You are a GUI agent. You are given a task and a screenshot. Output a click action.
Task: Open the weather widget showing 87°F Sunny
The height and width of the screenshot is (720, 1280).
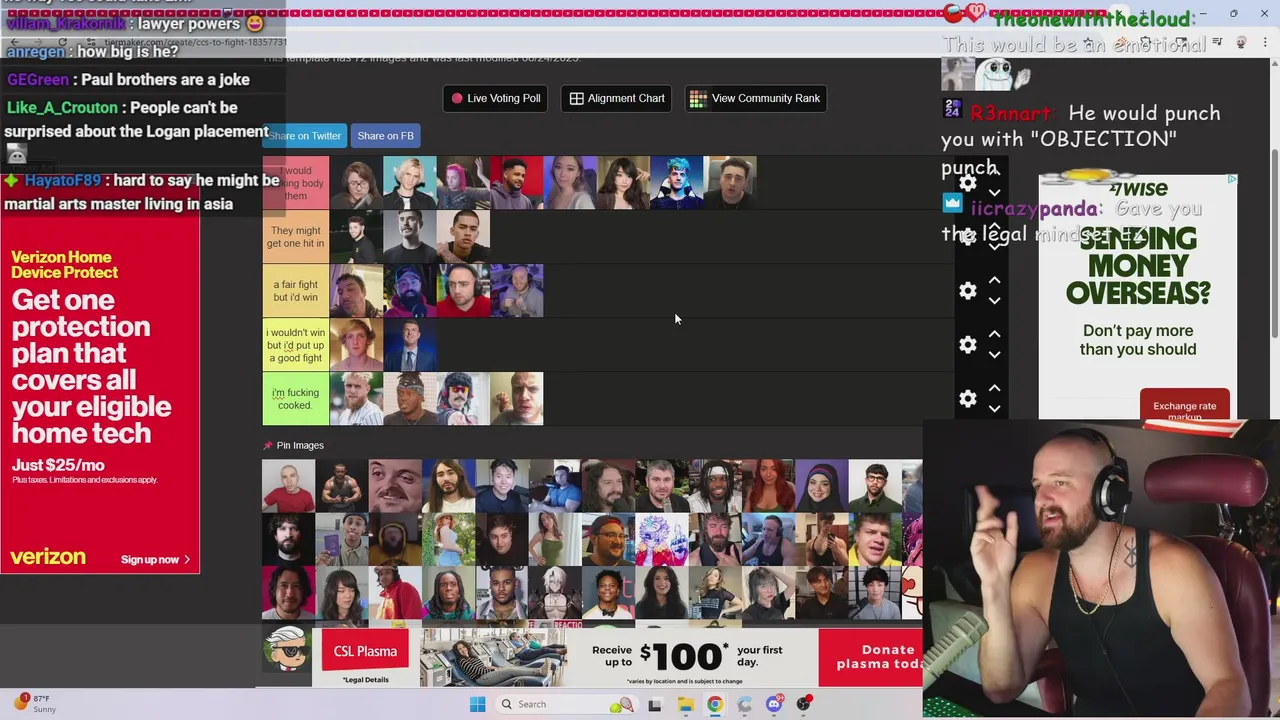[x=33, y=703]
